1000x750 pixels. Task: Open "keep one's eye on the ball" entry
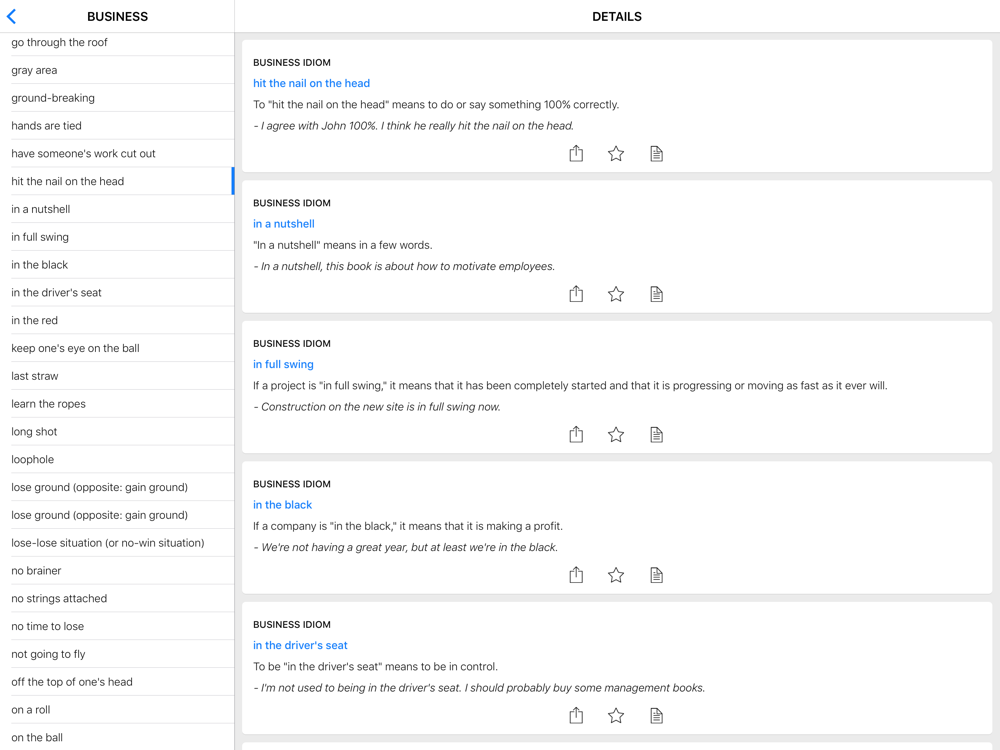[75, 348]
